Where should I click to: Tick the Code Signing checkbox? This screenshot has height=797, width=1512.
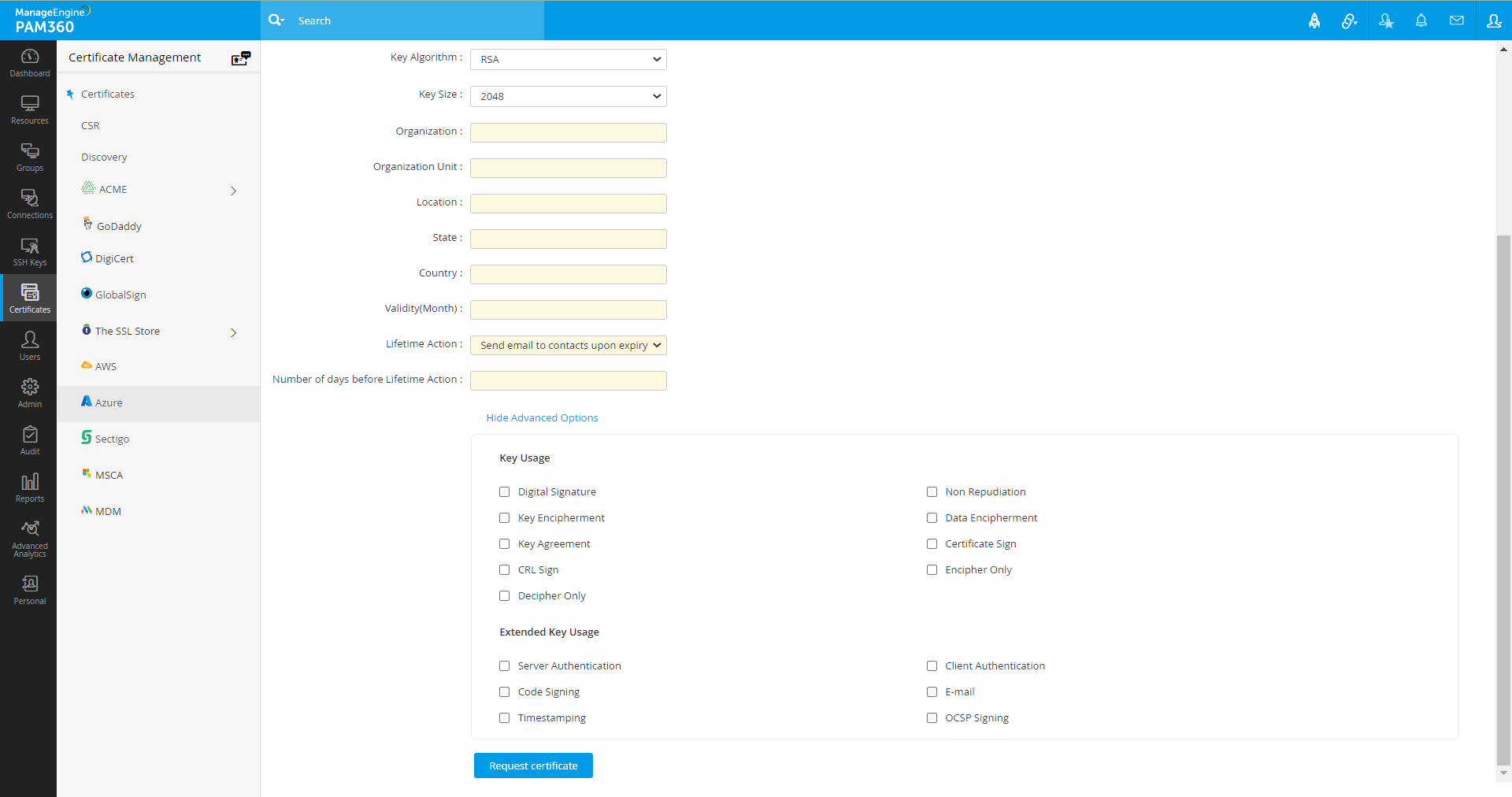click(x=505, y=692)
